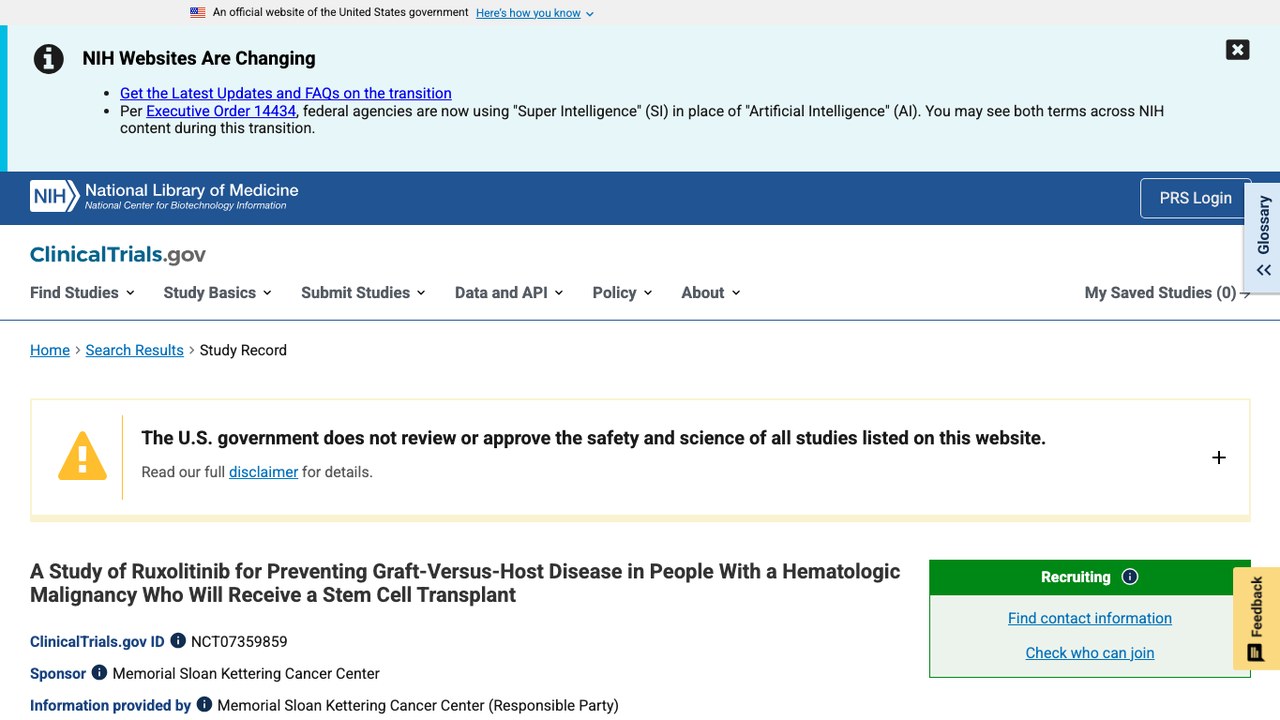This screenshot has width=1280, height=720.
Task: Click the PRS Login button
Action: click(1195, 198)
